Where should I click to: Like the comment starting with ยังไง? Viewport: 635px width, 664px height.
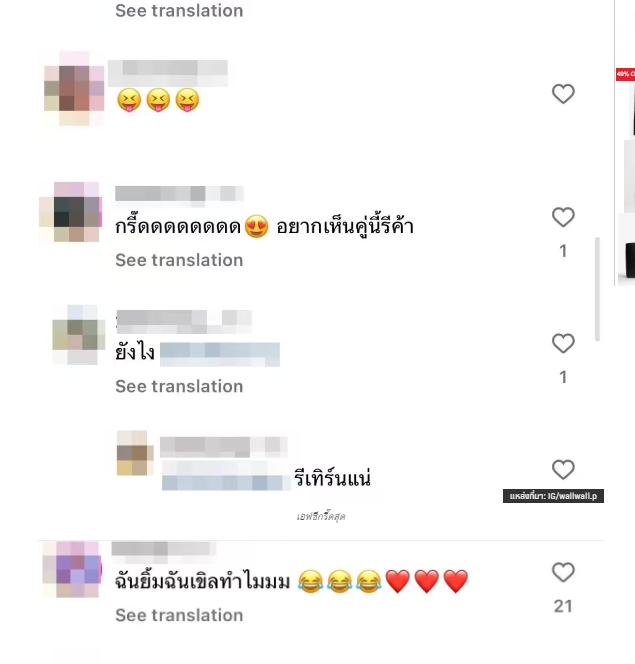pyautogui.click(x=563, y=343)
